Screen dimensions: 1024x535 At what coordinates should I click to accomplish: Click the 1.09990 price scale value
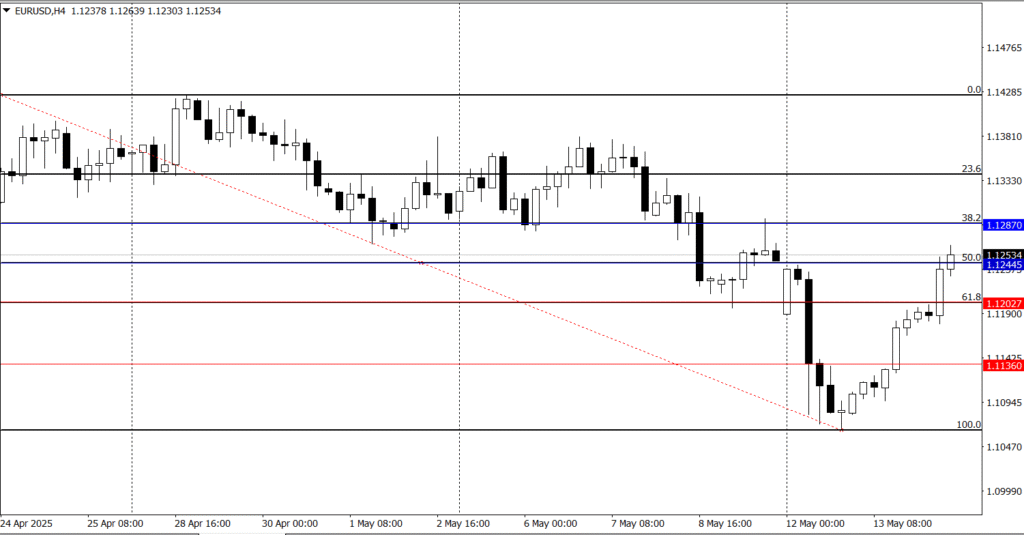pos(1005,491)
